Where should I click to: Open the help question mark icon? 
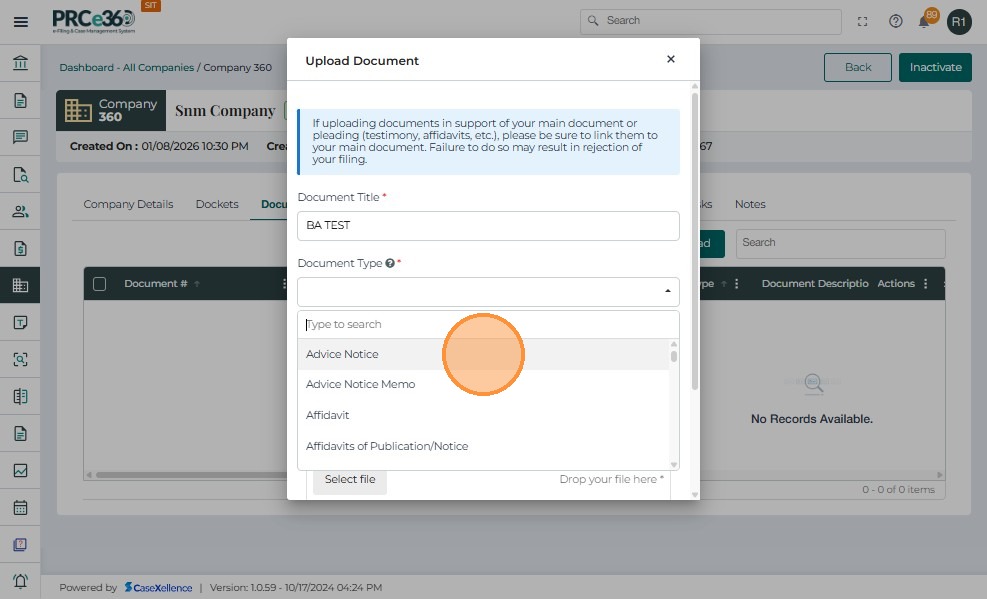pyautogui.click(x=896, y=21)
